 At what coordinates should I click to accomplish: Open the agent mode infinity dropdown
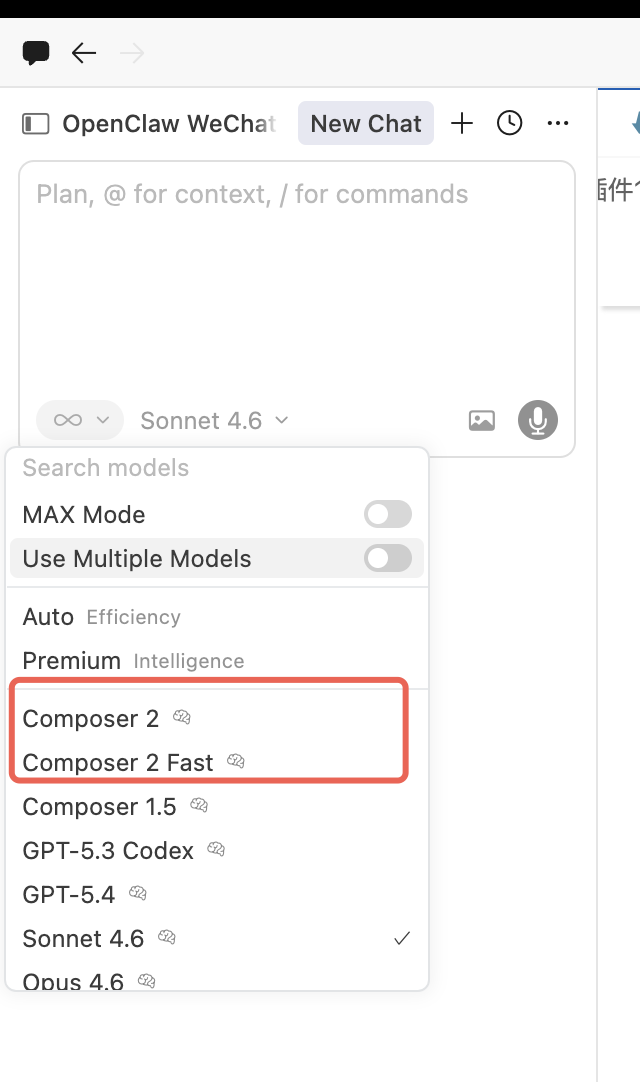point(80,421)
